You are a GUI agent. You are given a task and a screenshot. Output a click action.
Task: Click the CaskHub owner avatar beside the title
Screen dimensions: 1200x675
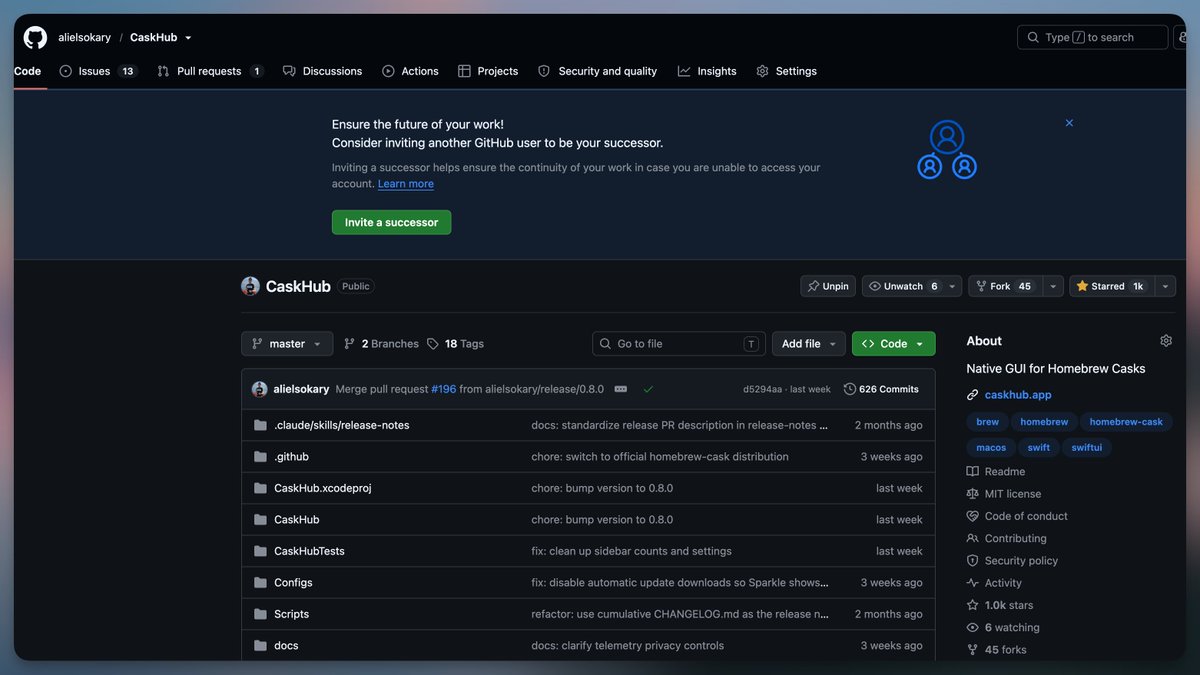click(x=250, y=286)
